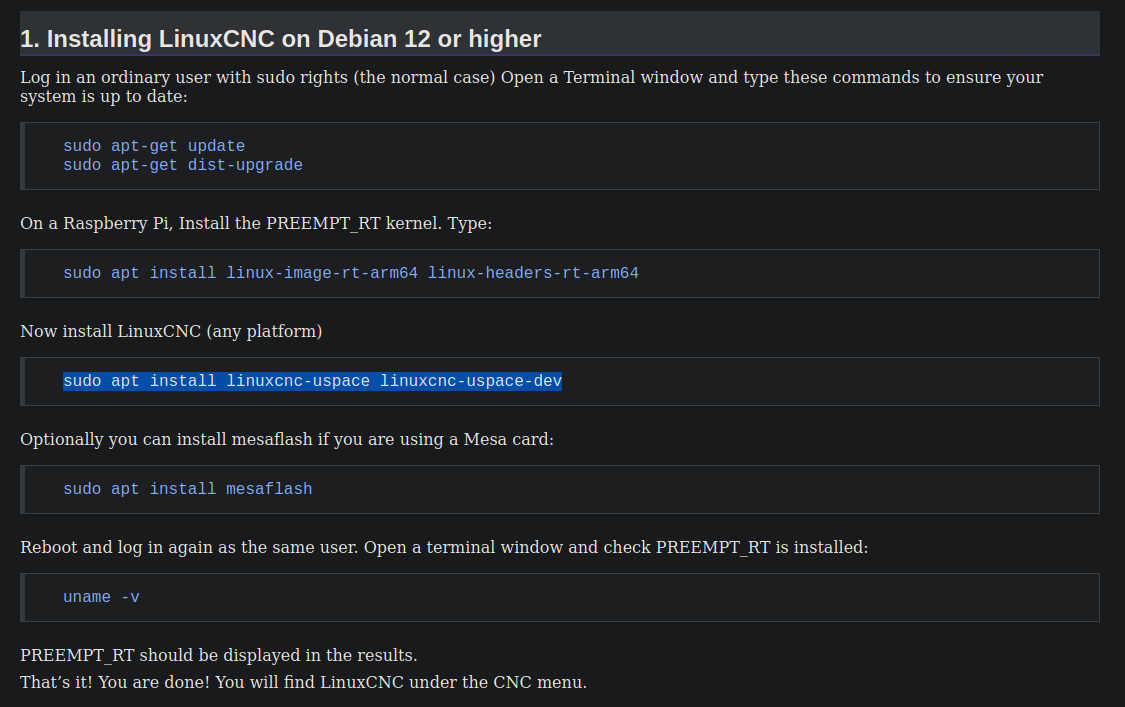Click the 'uname -v' command text

pyautogui.click(x=101, y=597)
